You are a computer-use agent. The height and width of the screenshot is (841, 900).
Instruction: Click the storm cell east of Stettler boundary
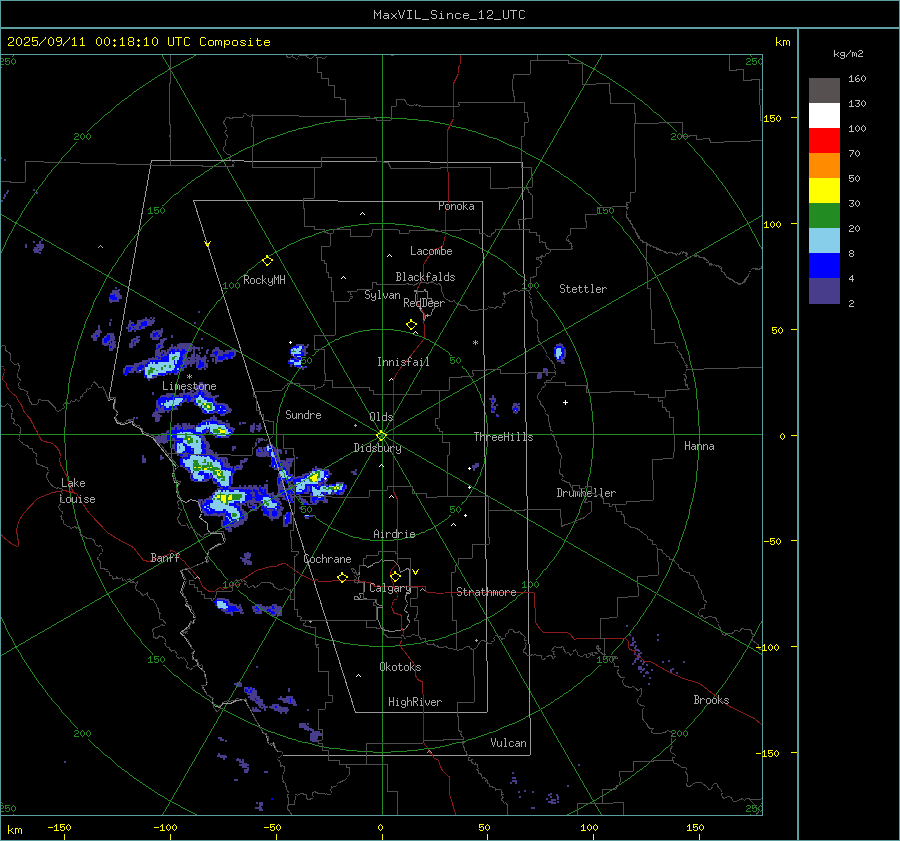click(560, 353)
